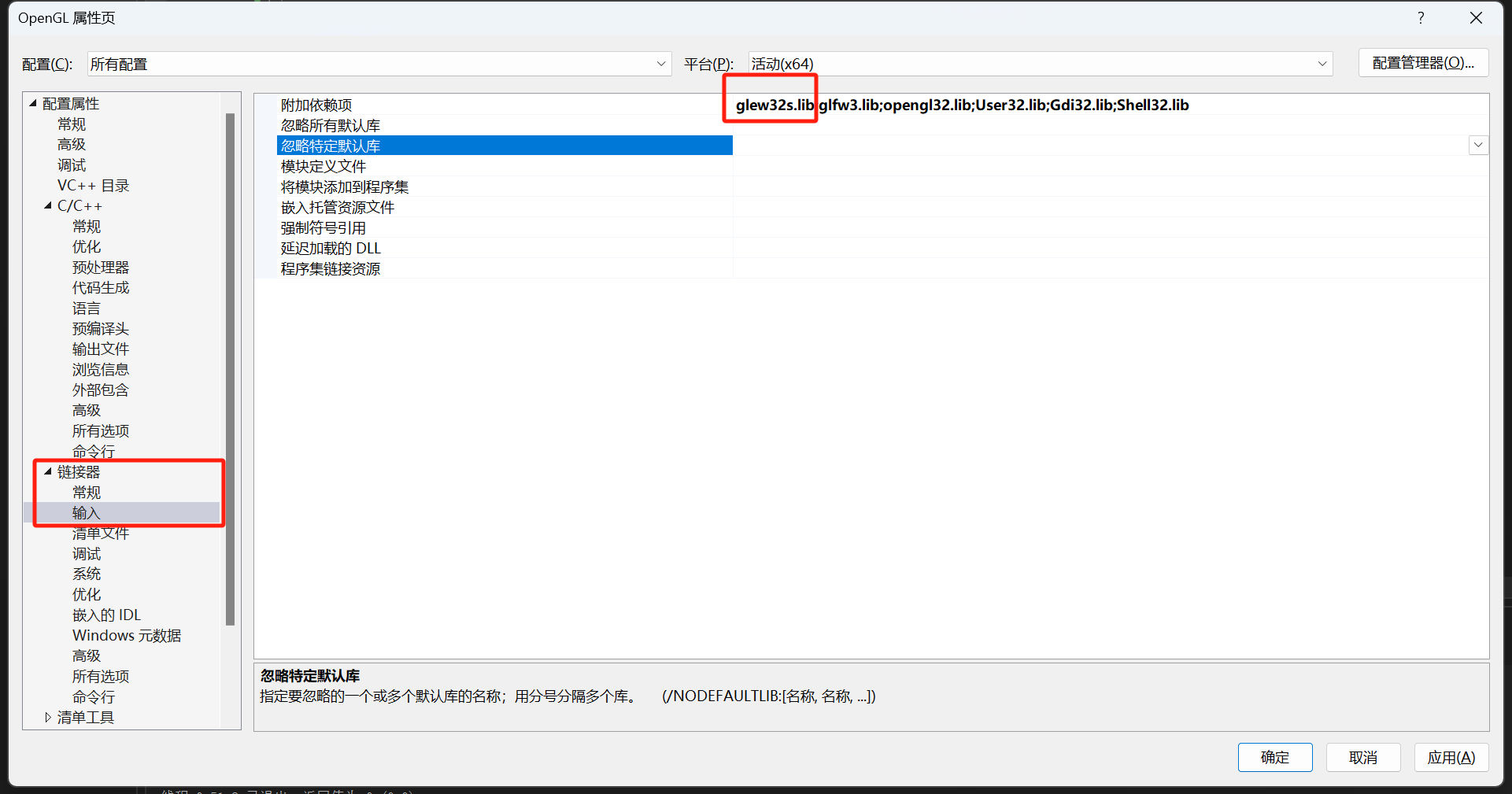Open the 输出文件 page
The height and width of the screenshot is (794, 1512).
pyautogui.click(x=101, y=349)
